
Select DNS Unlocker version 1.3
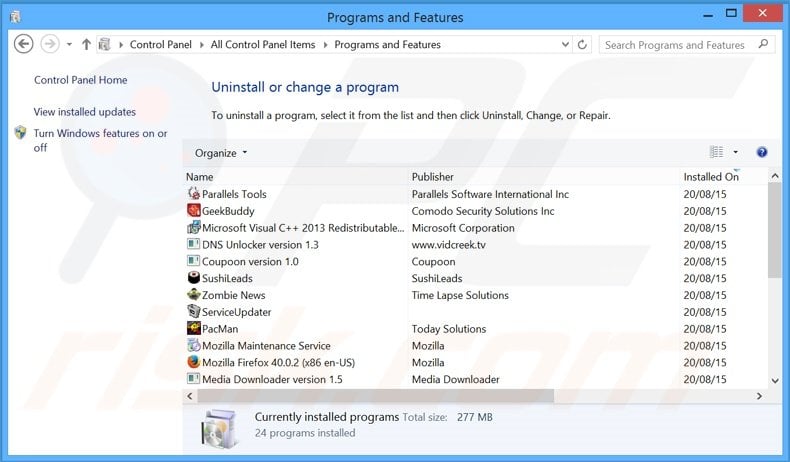point(260,245)
